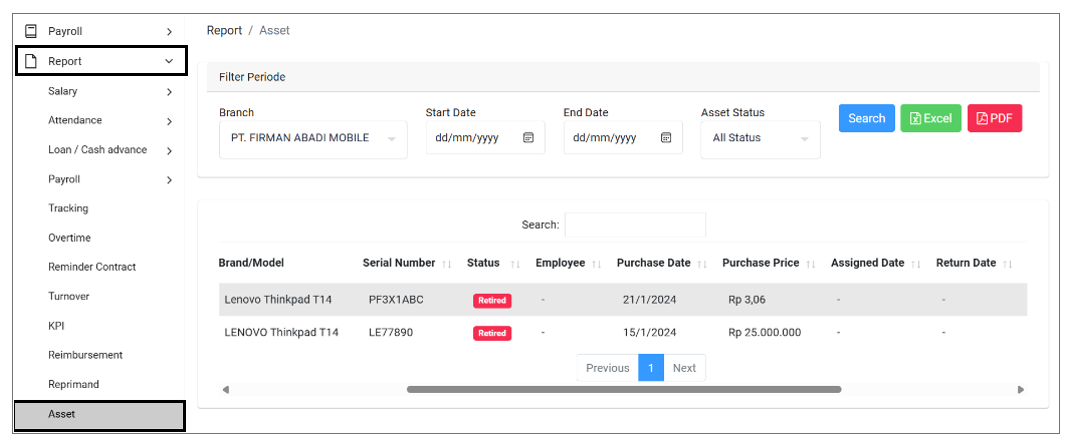Open the Overtime report

[69, 238]
